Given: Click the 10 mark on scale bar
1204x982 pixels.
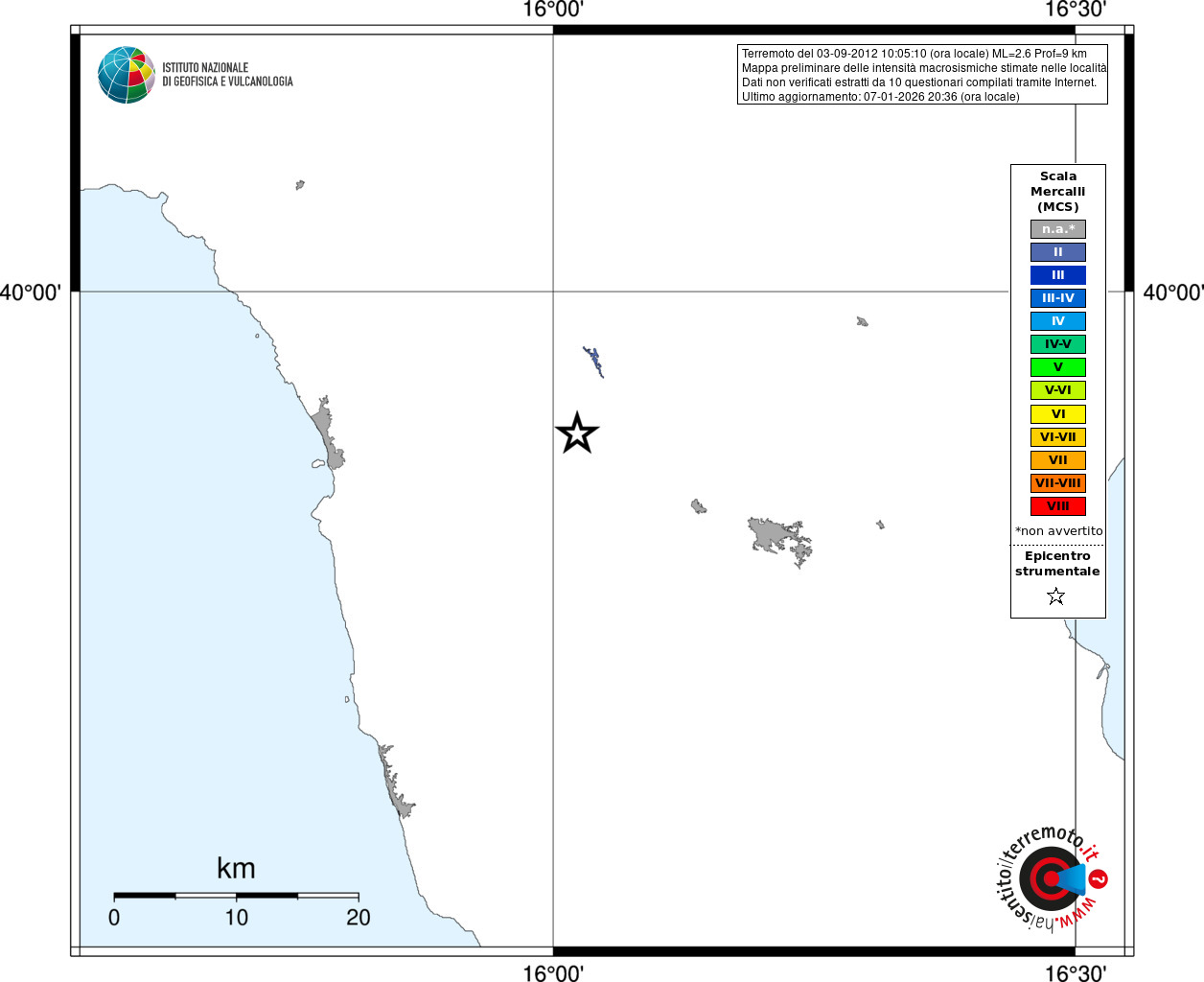Looking at the screenshot, I should [236, 918].
